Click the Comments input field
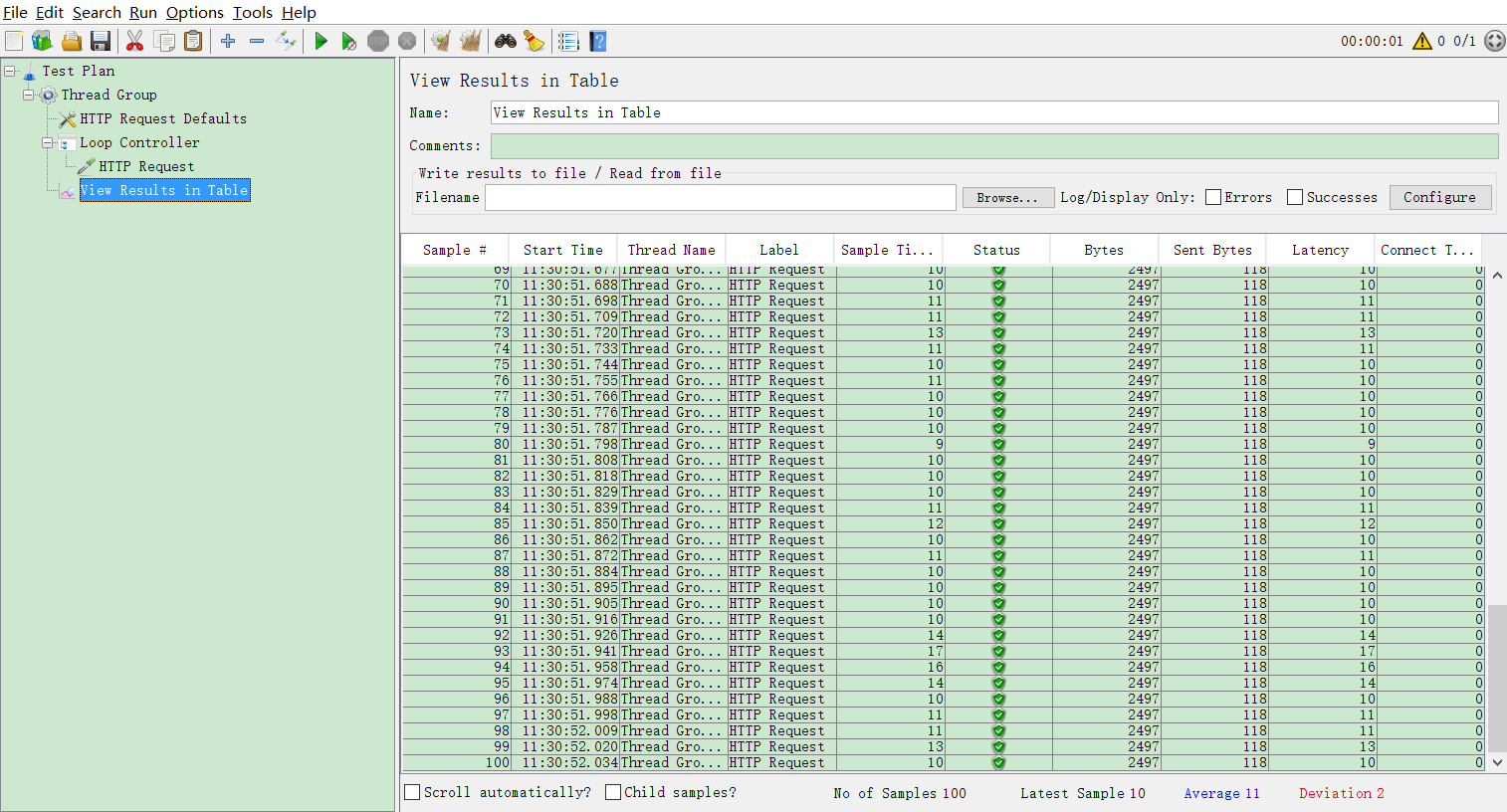Viewport: 1507px width, 812px height. pos(994,145)
